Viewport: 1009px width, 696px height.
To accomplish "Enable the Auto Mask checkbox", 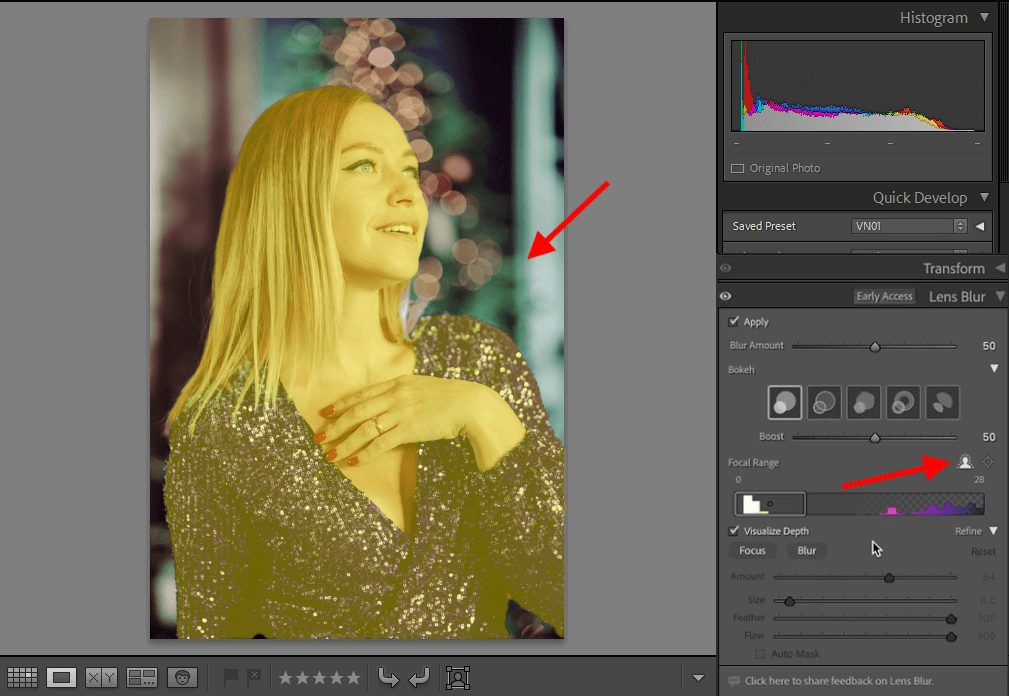I will click(x=760, y=654).
